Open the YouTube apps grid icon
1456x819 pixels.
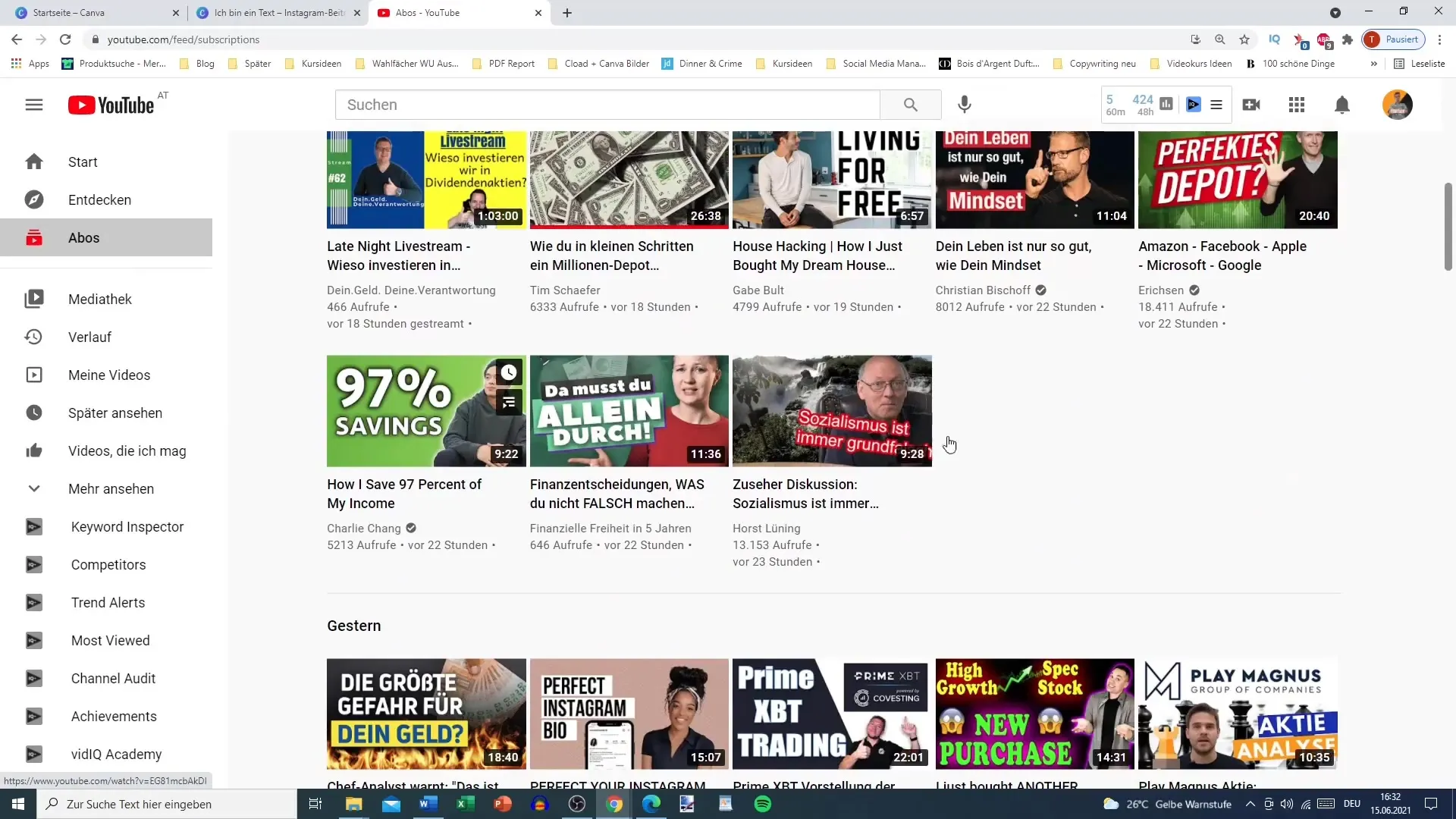1297,105
